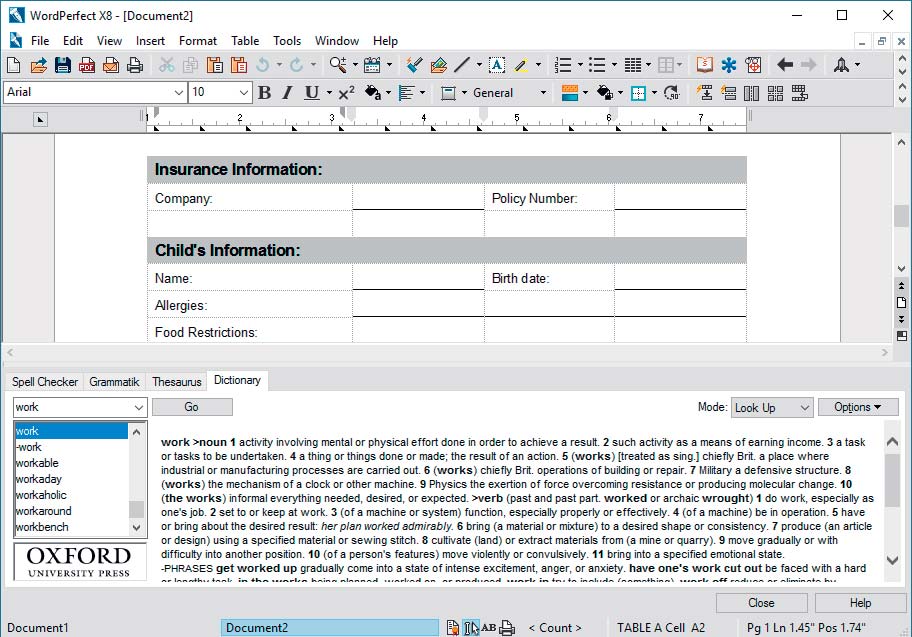Screen dimensions: 912x637
Task: Open the font size 10 dropdown
Action: pos(244,92)
